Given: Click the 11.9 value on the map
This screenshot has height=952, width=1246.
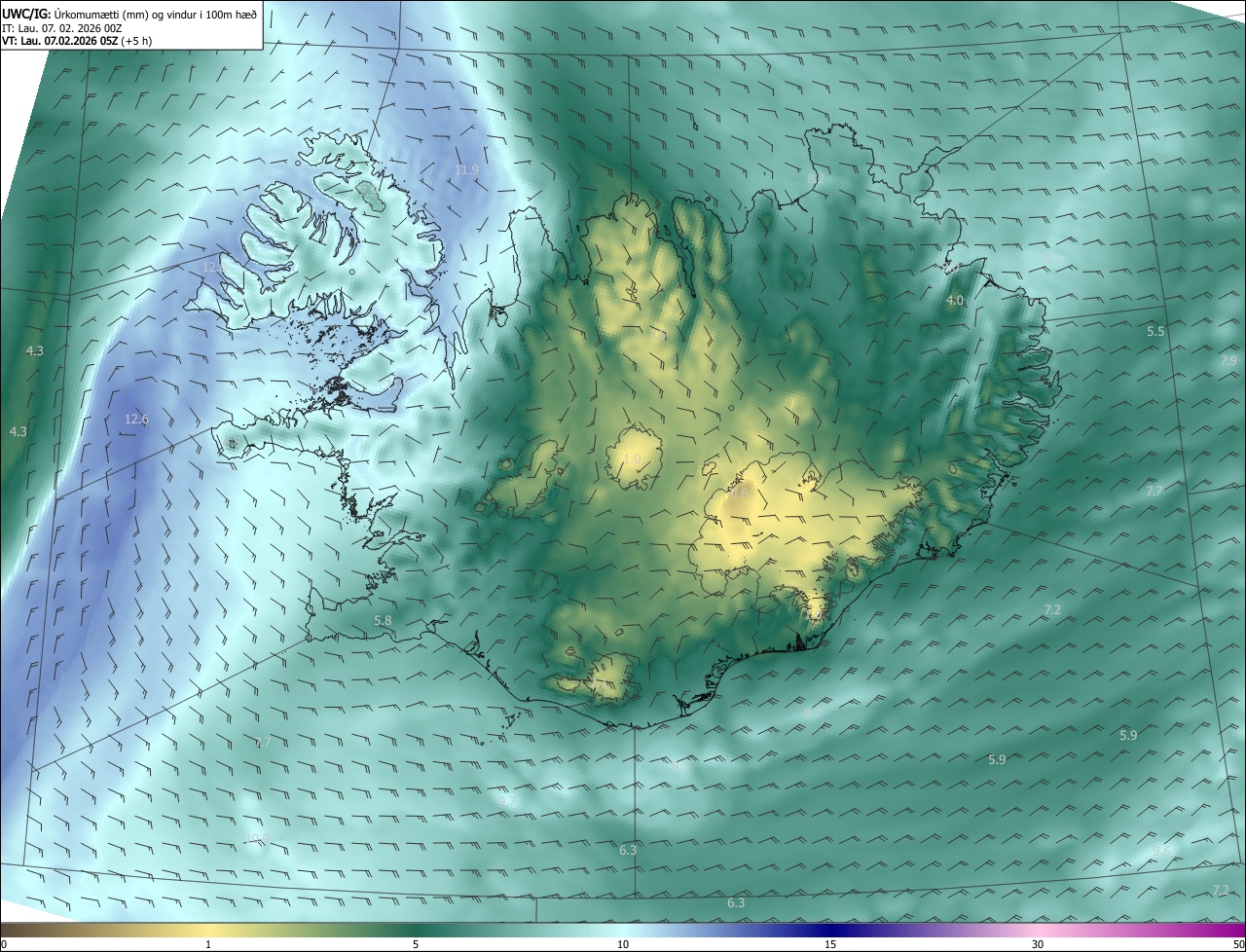Looking at the screenshot, I should click(x=467, y=170).
